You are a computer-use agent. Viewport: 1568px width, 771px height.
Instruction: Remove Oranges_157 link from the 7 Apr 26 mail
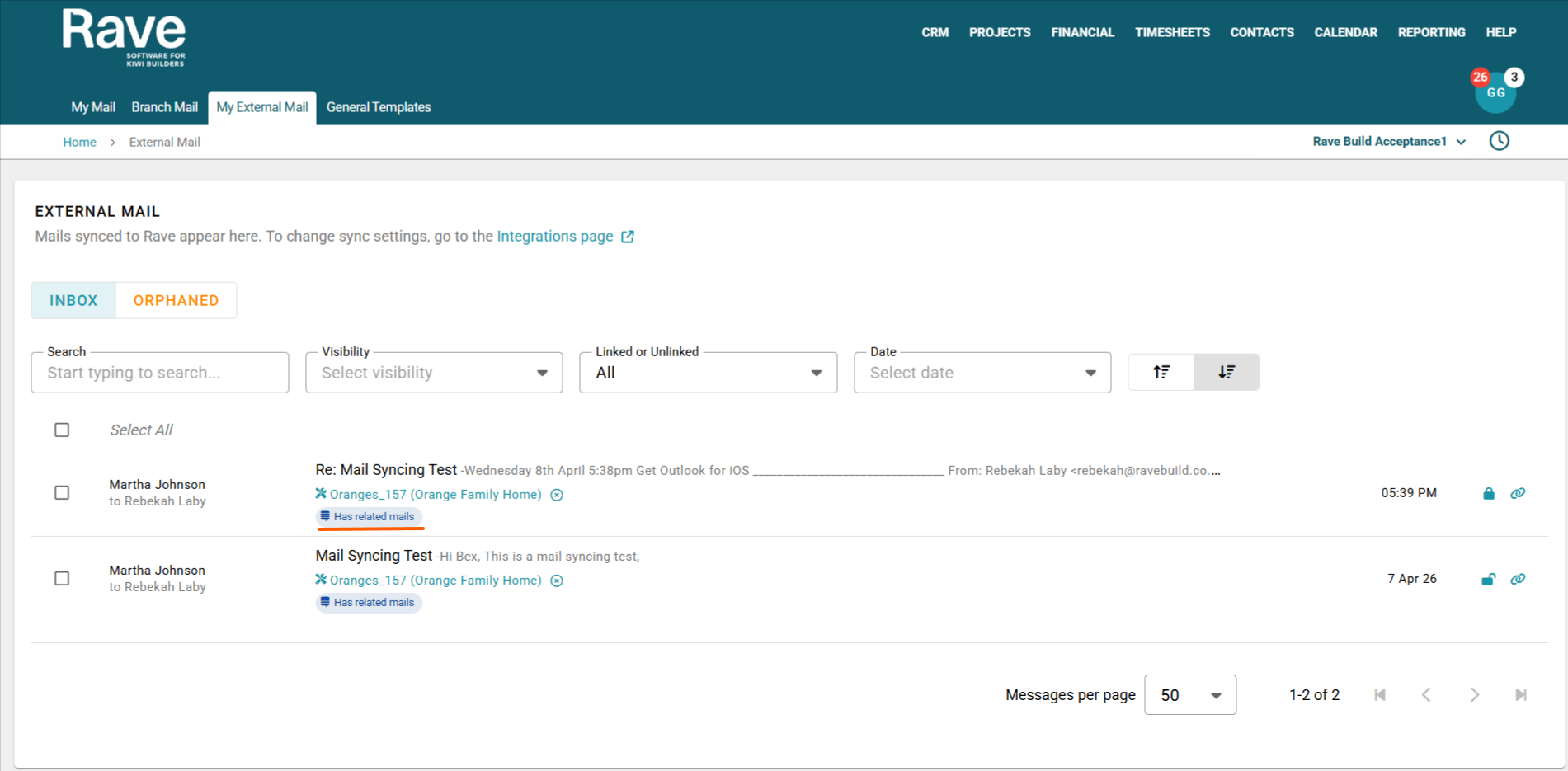point(557,581)
